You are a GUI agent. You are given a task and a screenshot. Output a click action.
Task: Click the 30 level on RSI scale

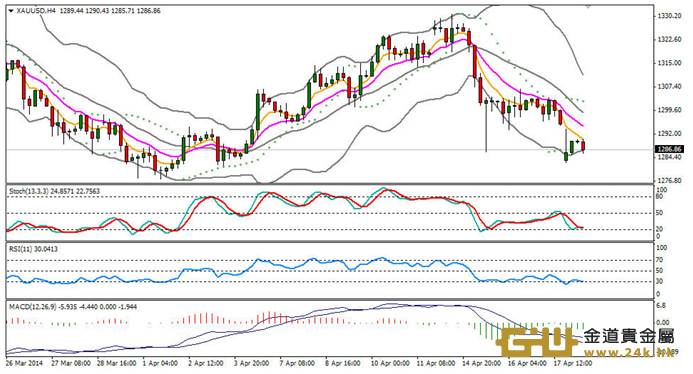(659, 281)
